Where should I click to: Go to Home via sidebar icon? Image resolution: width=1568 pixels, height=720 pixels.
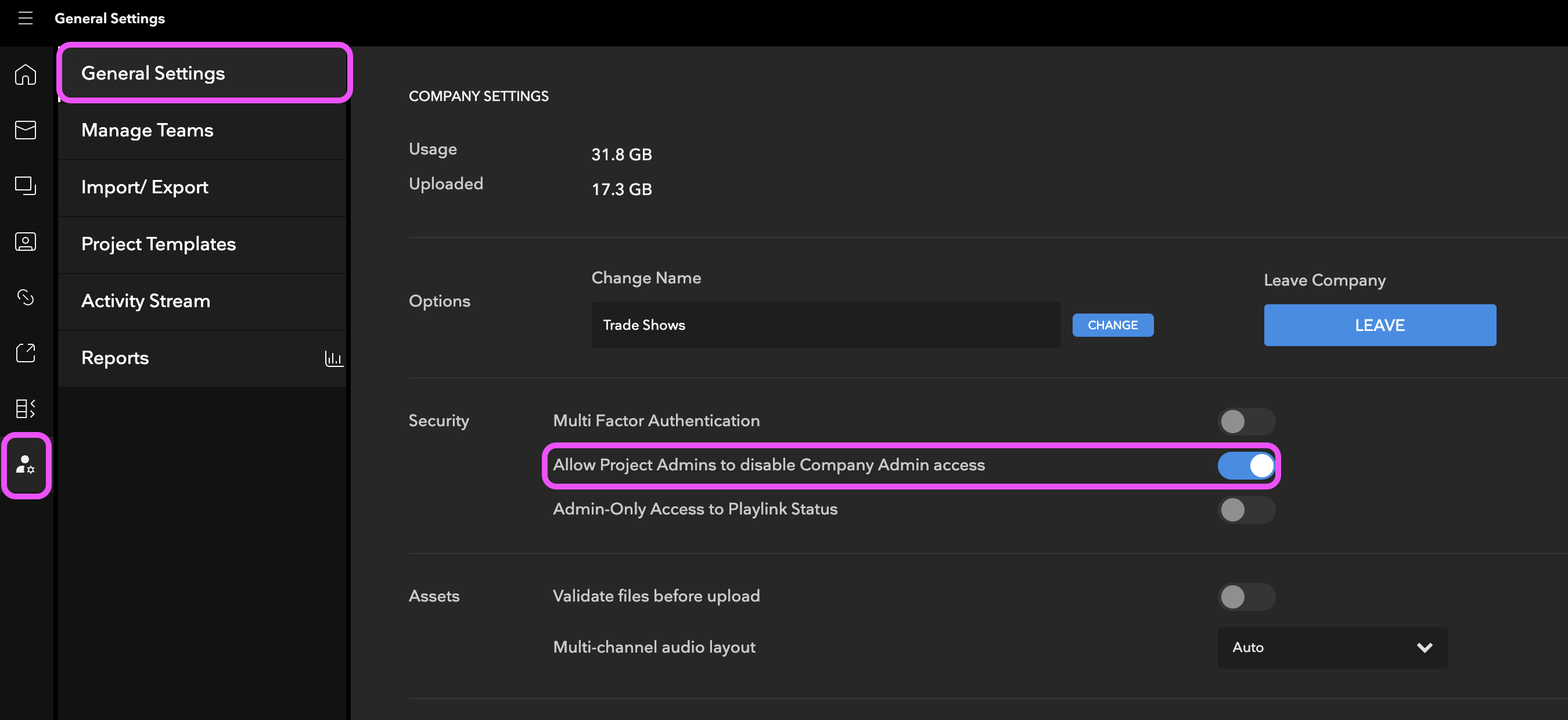[25, 74]
